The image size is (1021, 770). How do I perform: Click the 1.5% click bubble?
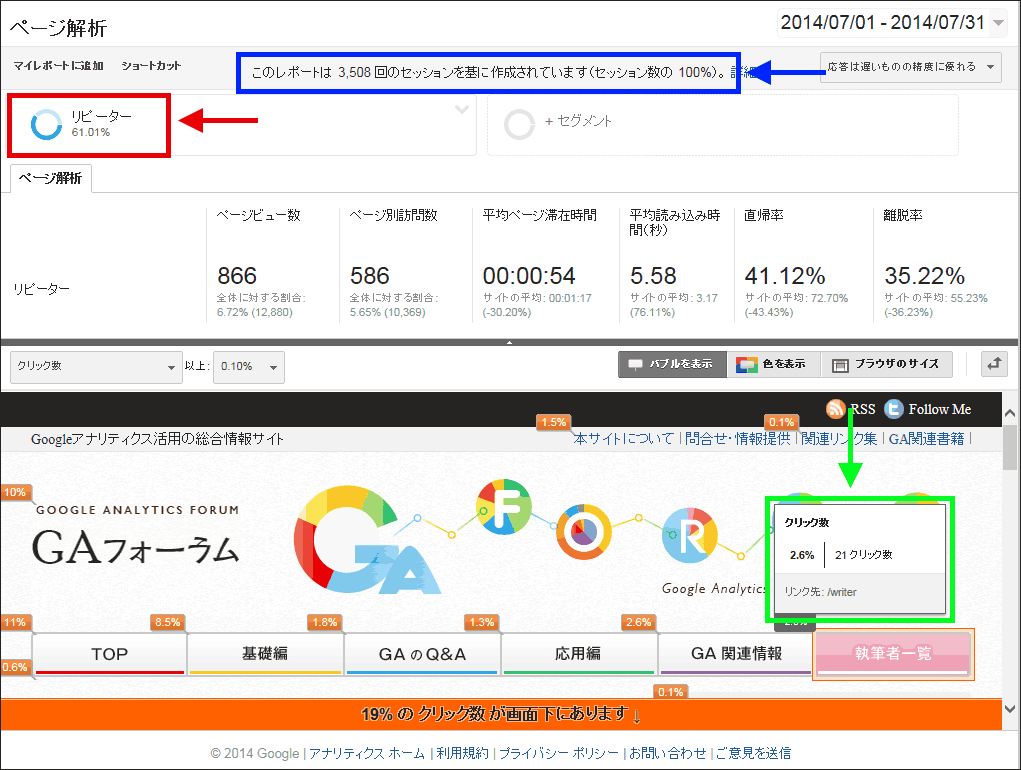(x=553, y=422)
